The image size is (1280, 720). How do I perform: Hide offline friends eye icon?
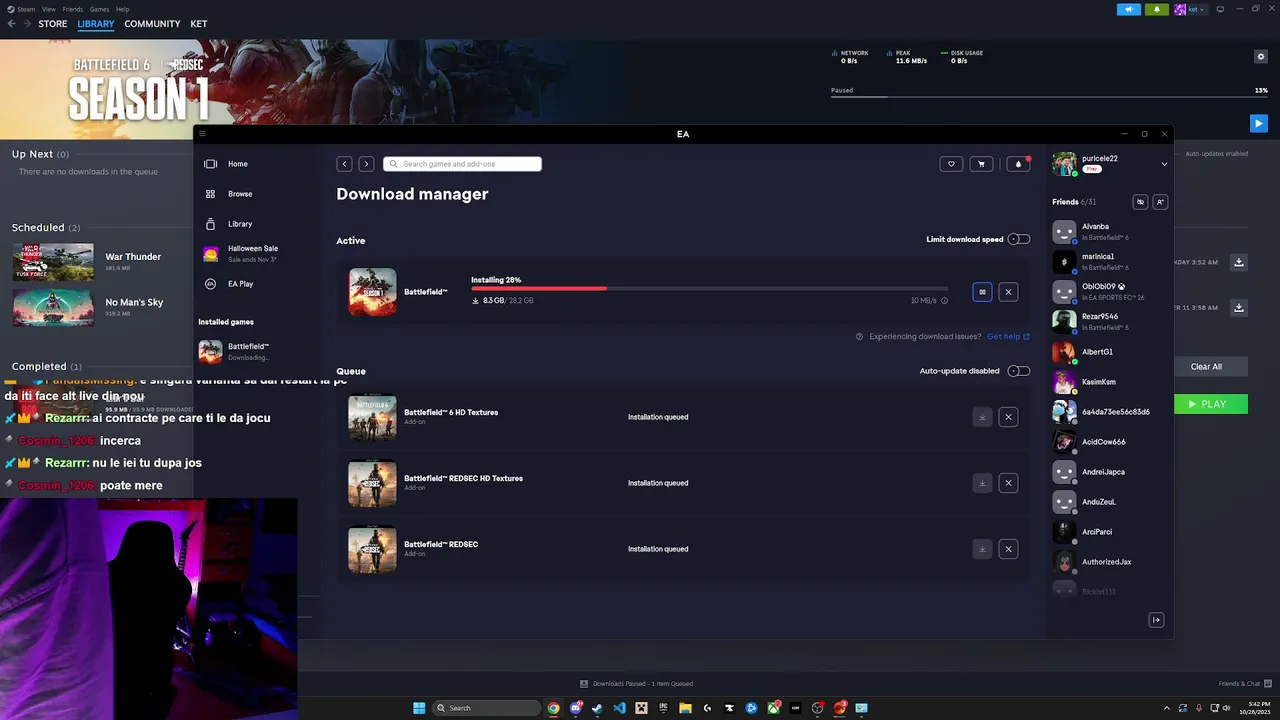(x=1140, y=202)
